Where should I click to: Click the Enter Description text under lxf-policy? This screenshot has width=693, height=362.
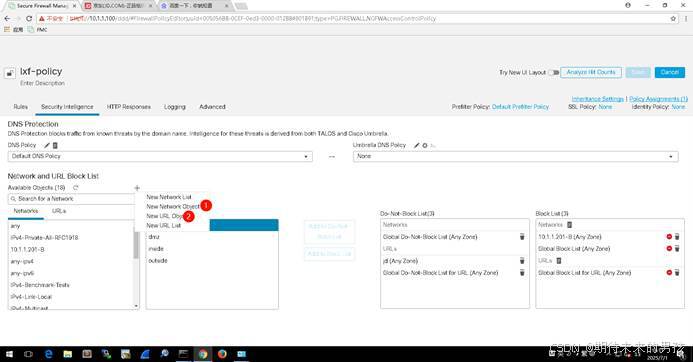(42, 83)
